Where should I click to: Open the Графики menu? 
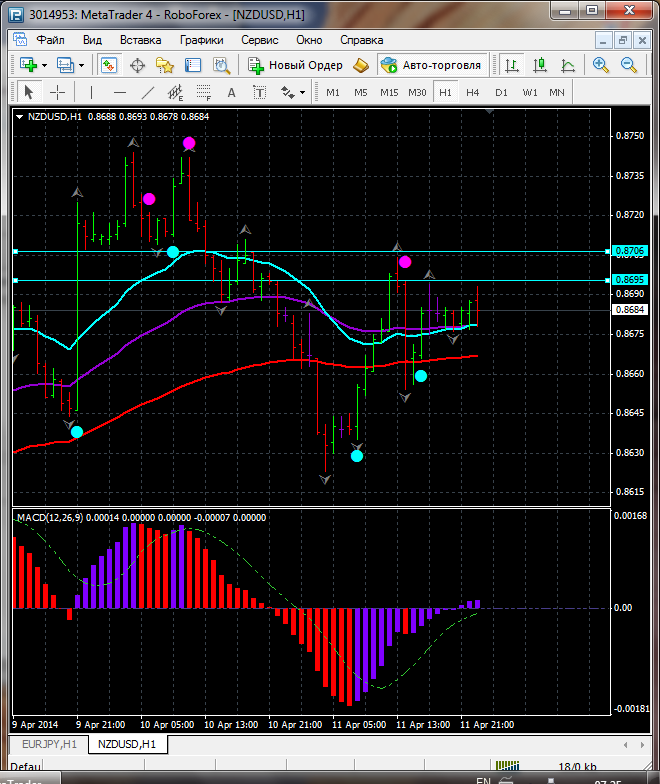(201, 40)
